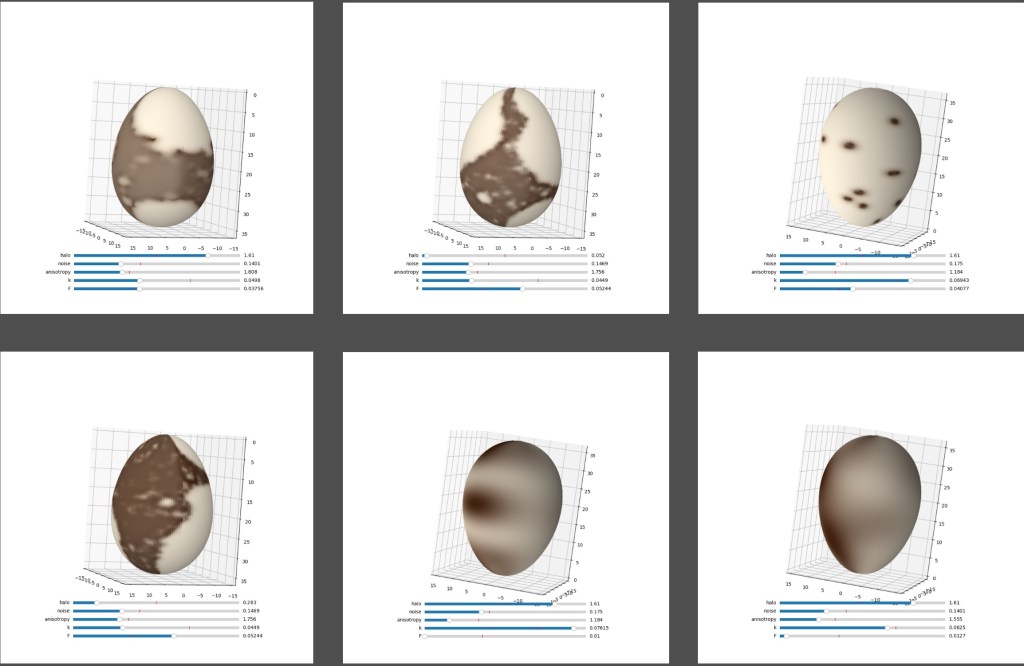Click the k slider showing 0.06943
1024x666 pixels.
[x=861, y=281]
